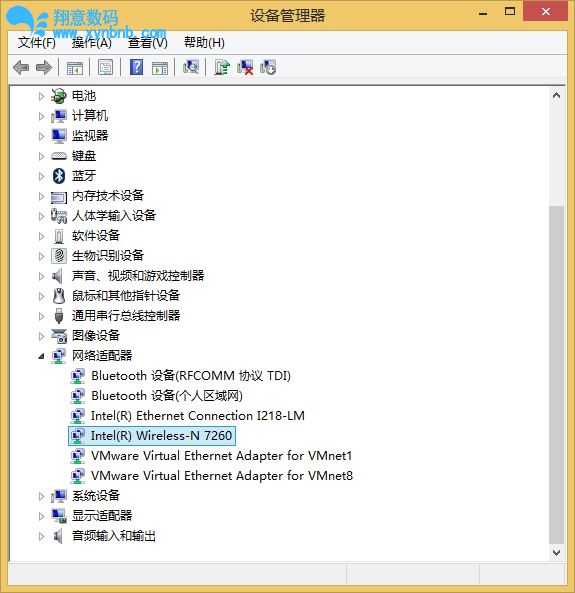Open the 文件(F) menu
The height and width of the screenshot is (593, 575).
[37, 42]
